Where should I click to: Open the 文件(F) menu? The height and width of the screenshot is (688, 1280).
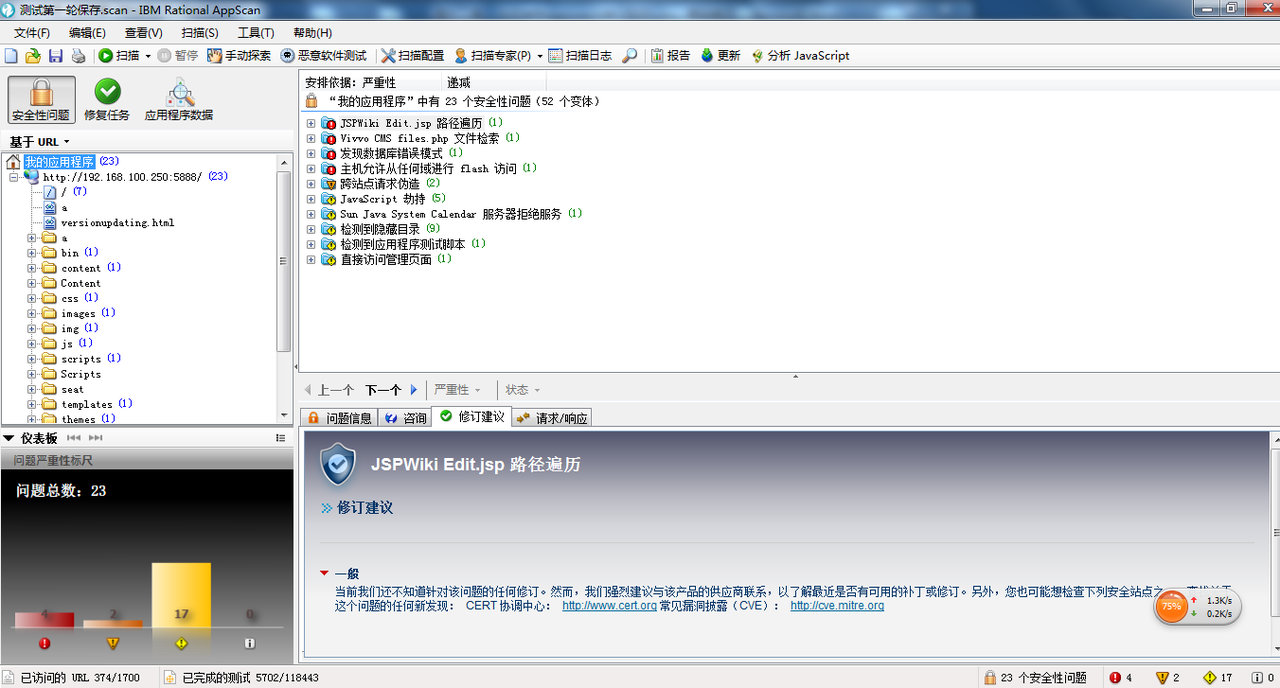32,33
